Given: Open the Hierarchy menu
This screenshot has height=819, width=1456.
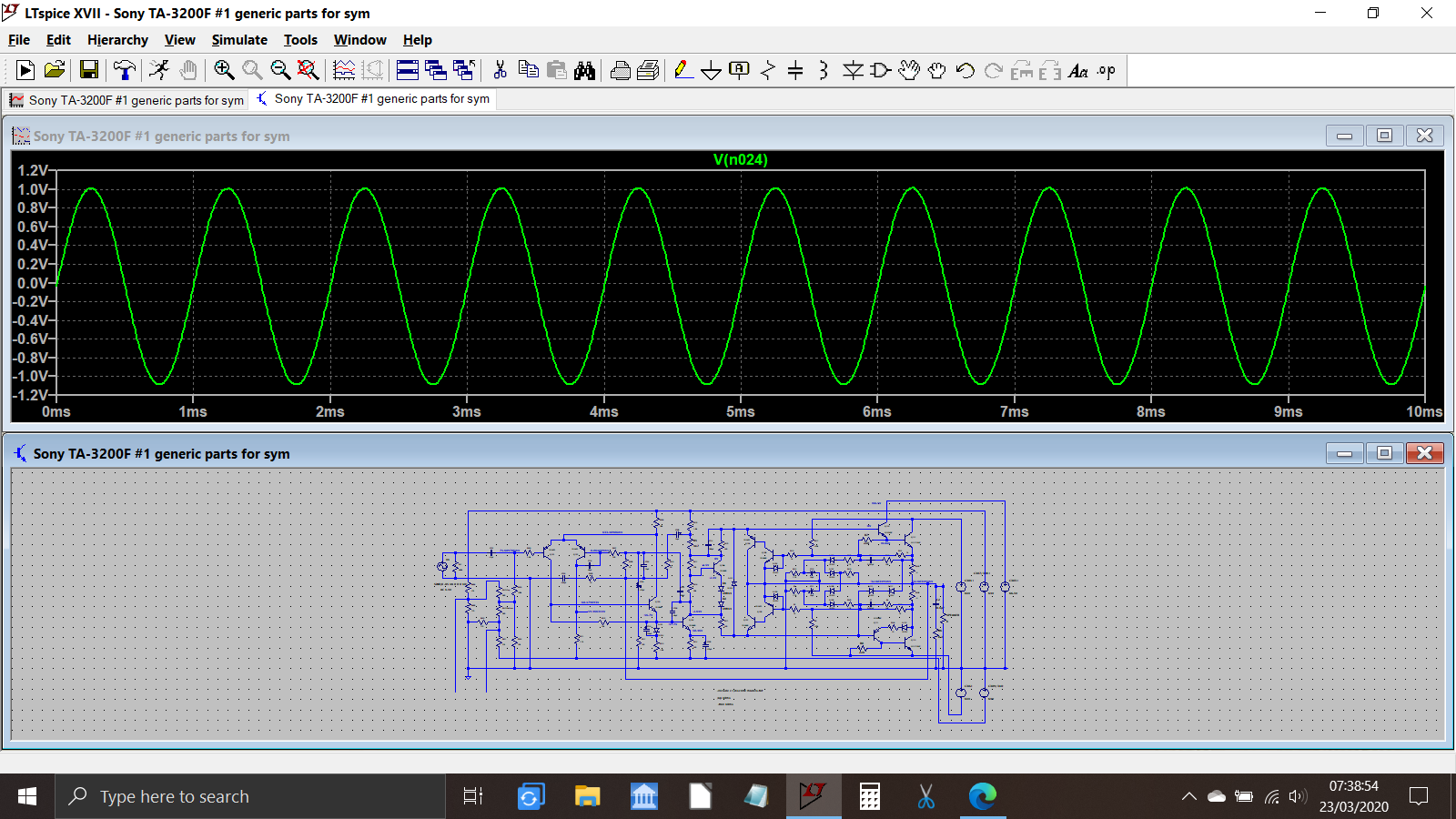Looking at the screenshot, I should pos(117,40).
